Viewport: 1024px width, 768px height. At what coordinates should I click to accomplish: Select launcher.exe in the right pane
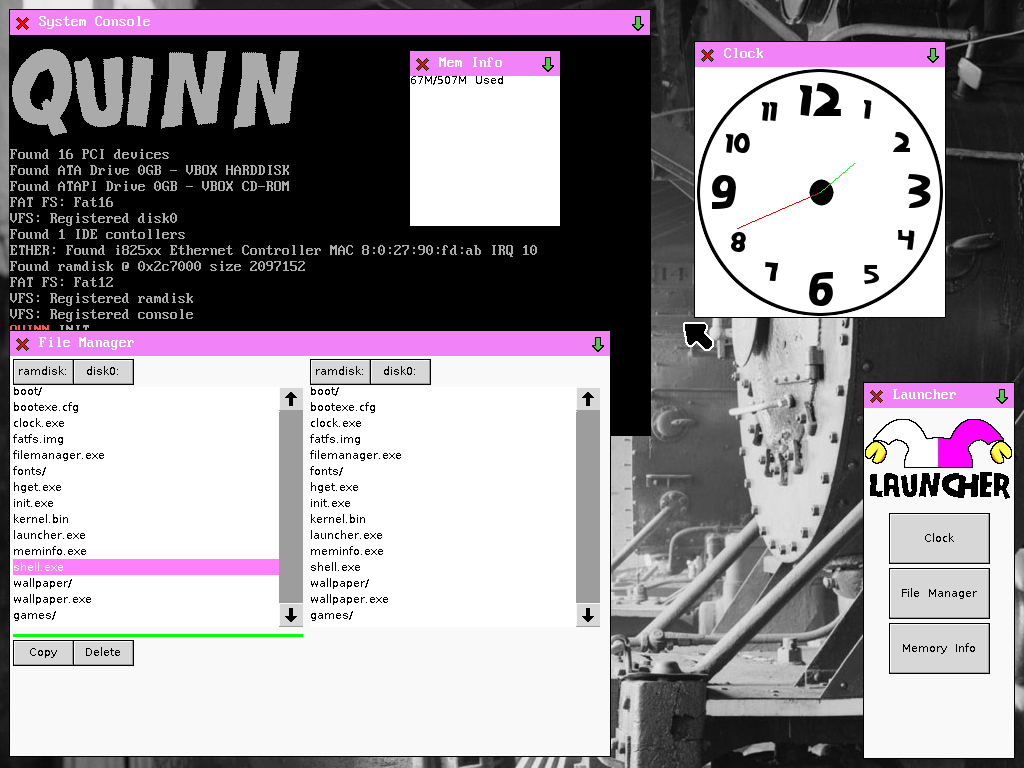tap(443, 536)
